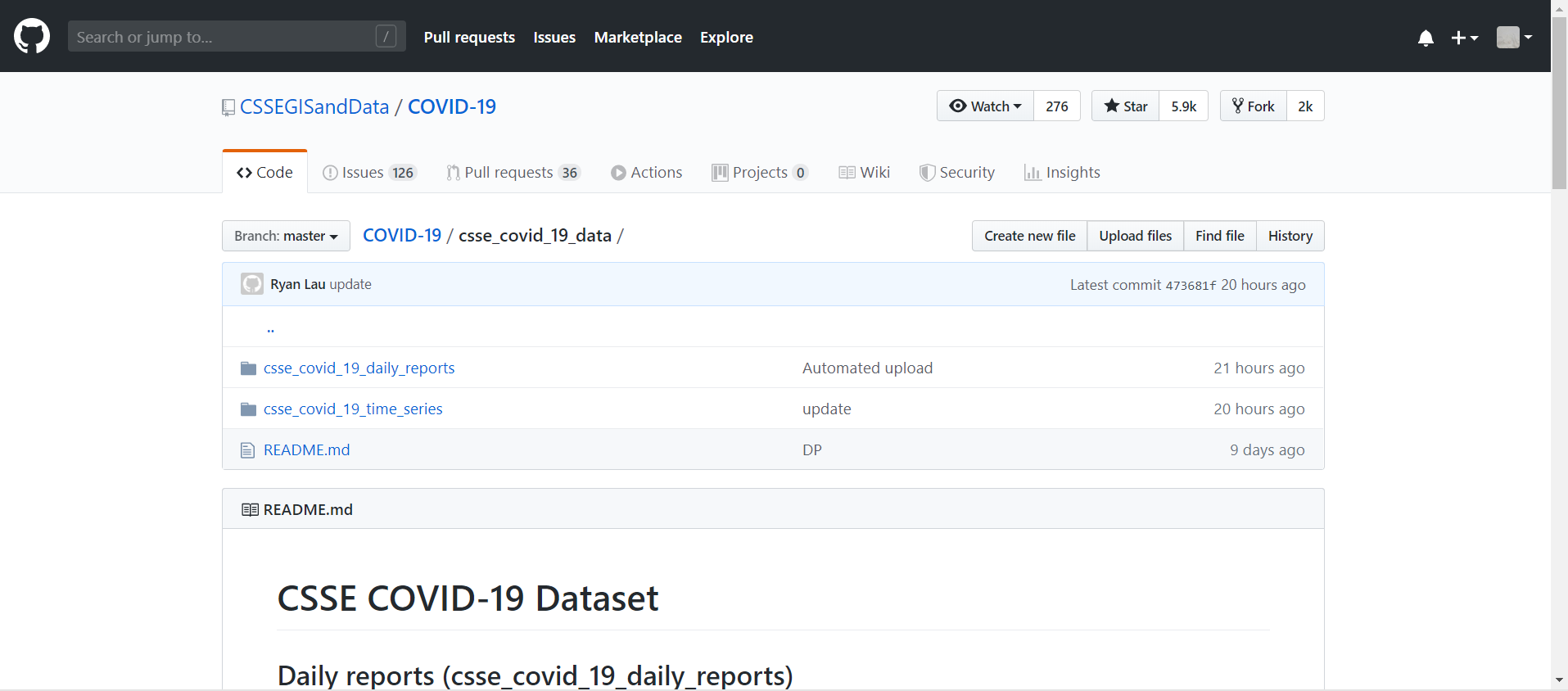Click Create new file button
1568x691 pixels.
point(1029,236)
